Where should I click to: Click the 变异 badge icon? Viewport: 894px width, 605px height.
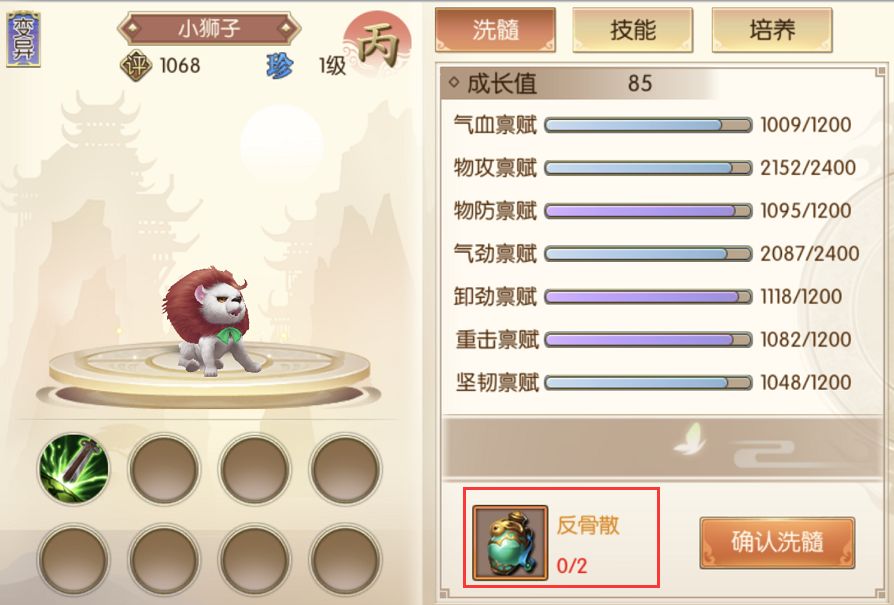[x=23, y=39]
